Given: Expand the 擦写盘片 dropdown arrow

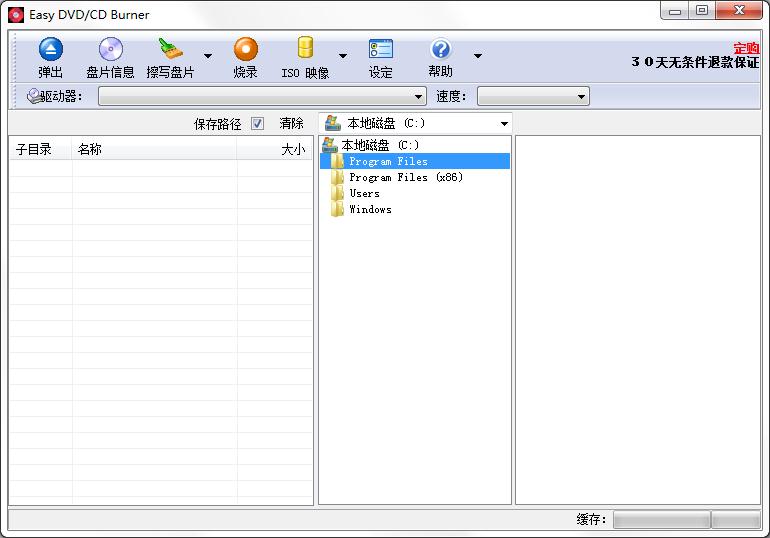Looking at the screenshot, I should [x=208, y=56].
